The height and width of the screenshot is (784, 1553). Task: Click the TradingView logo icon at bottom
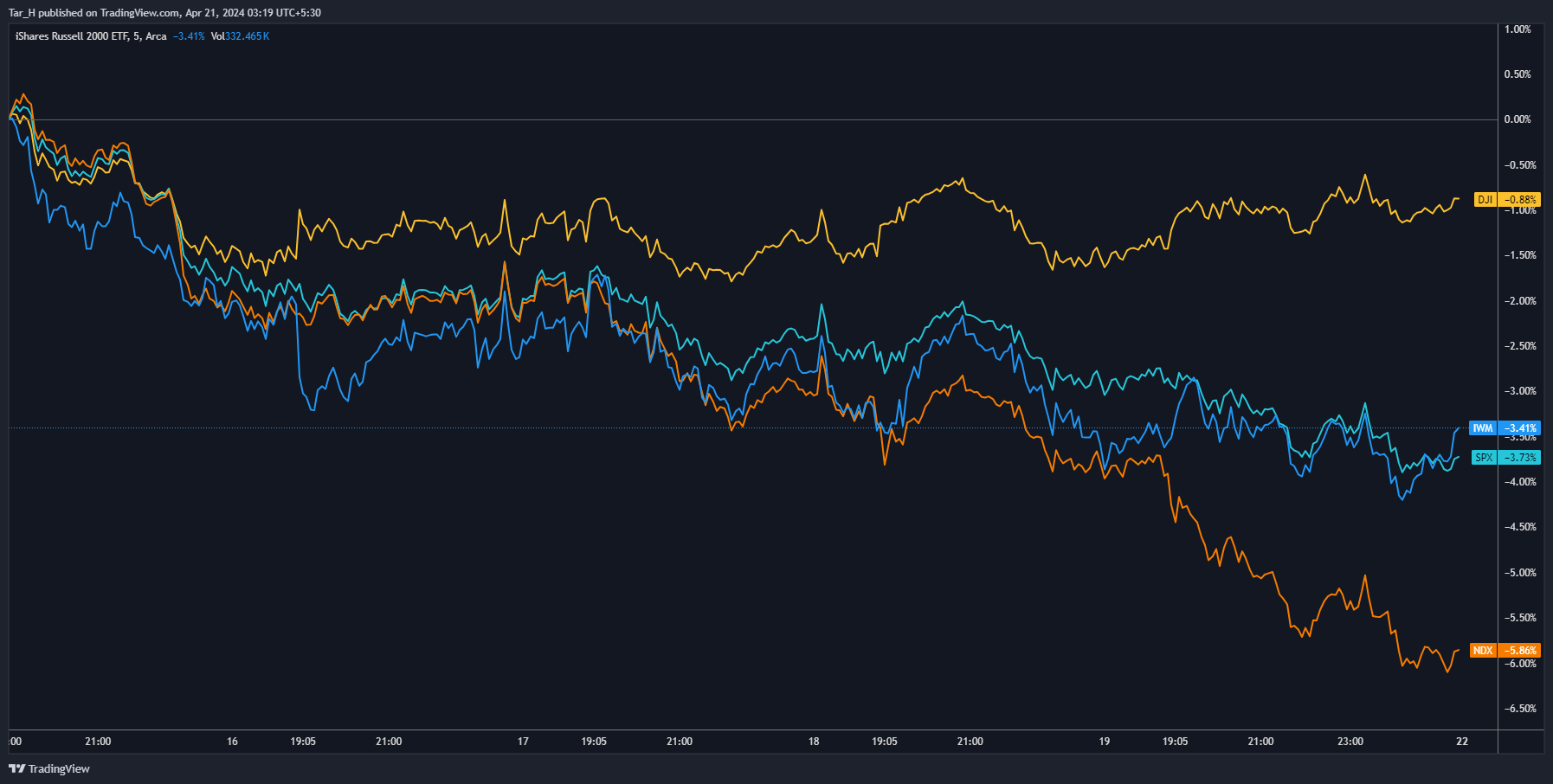pyautogui.click(x=16, y=768)
